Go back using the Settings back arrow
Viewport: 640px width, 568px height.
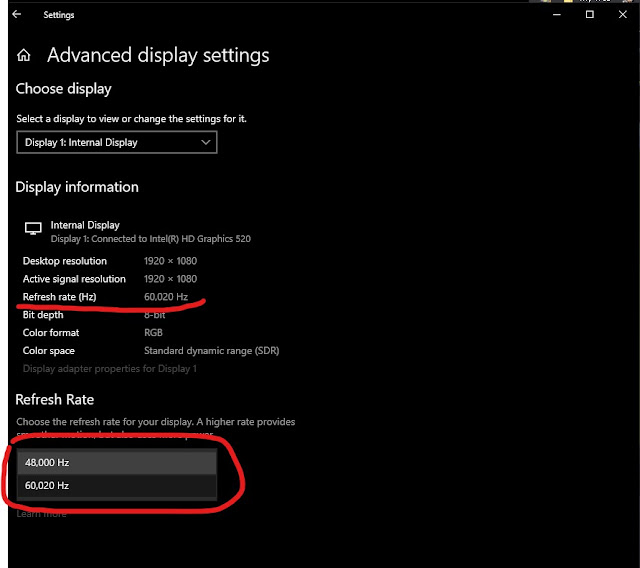pyautogui.click(x=17, y=14)
